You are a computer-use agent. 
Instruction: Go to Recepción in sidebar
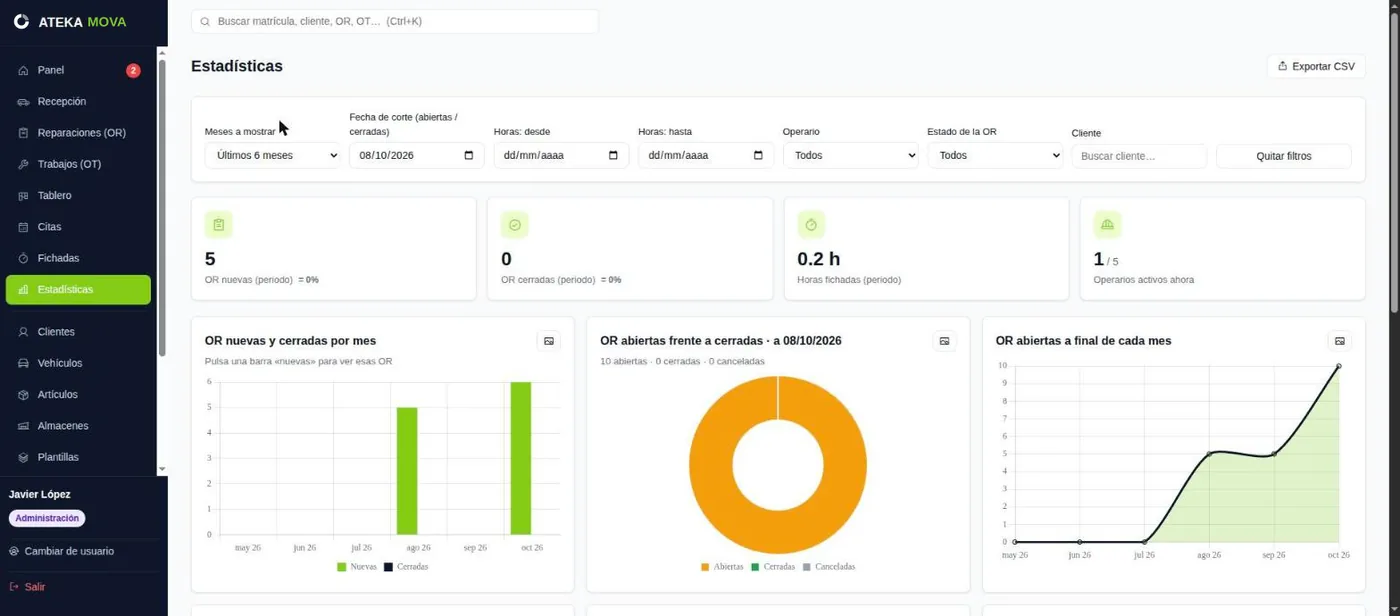pos(78,101)
